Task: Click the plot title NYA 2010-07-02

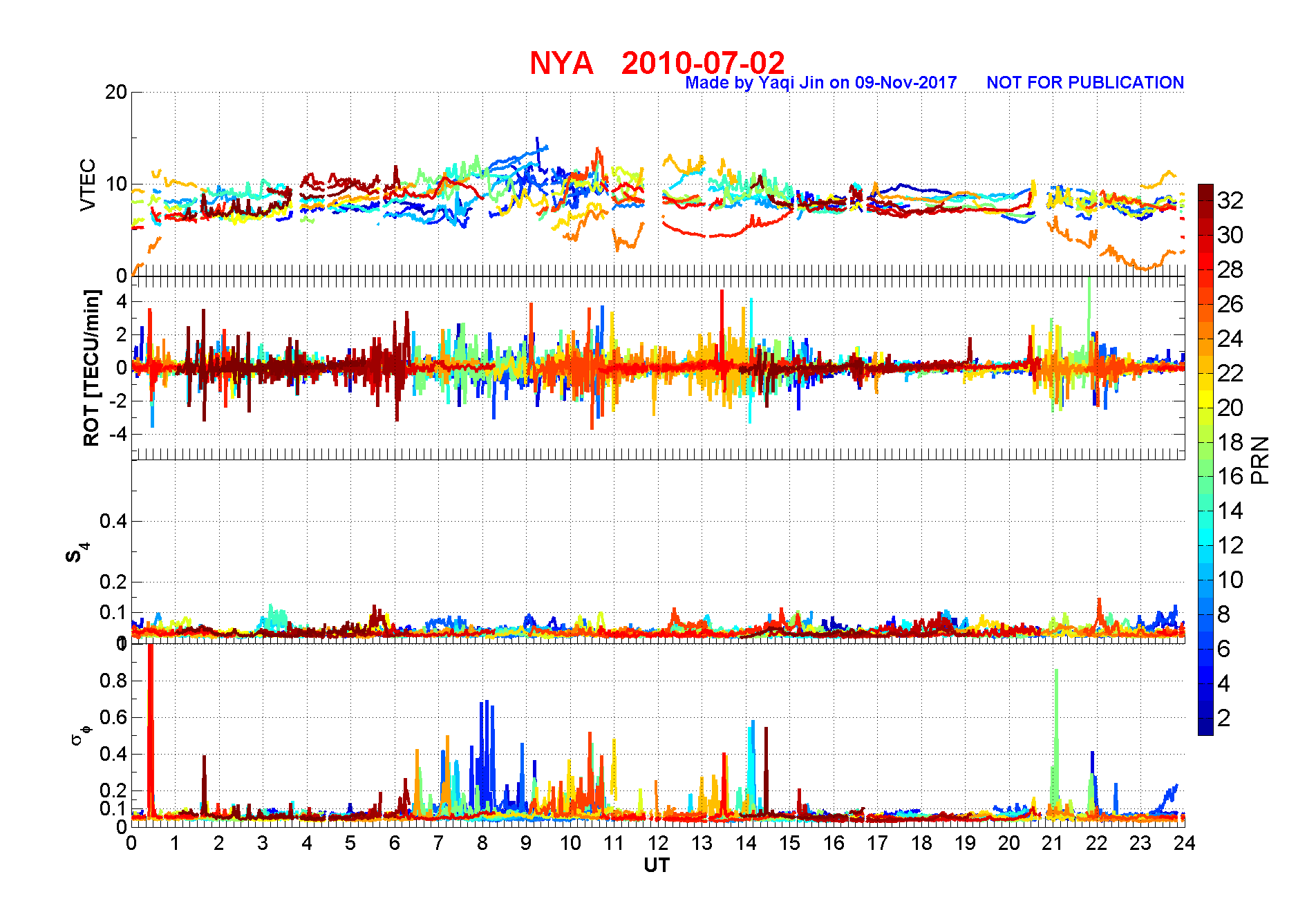Action: coord(657,63)
